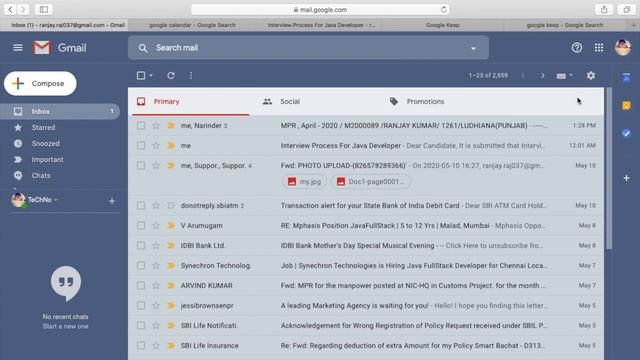Select checkbox for SBI Life Insurance email
This screenshot has height=360, width=640.
(141, 345)
